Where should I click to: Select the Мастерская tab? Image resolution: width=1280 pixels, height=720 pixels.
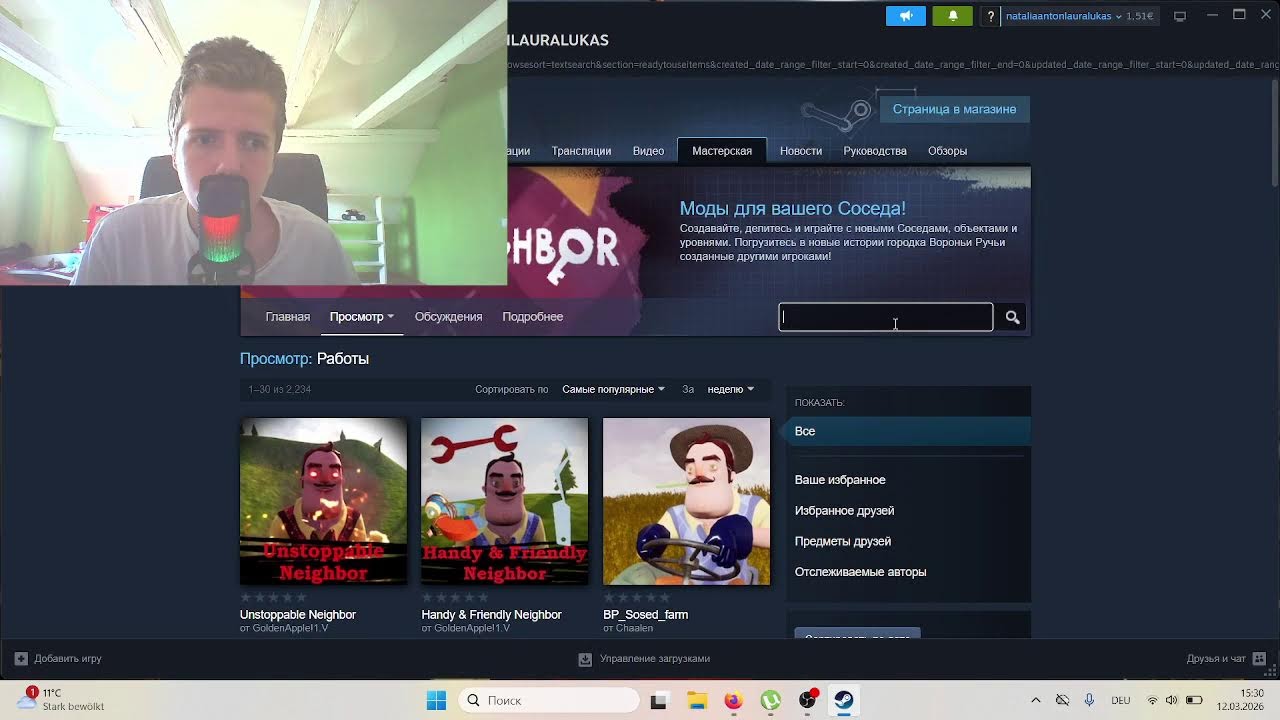pyautogui.click(x=722, y=151)
